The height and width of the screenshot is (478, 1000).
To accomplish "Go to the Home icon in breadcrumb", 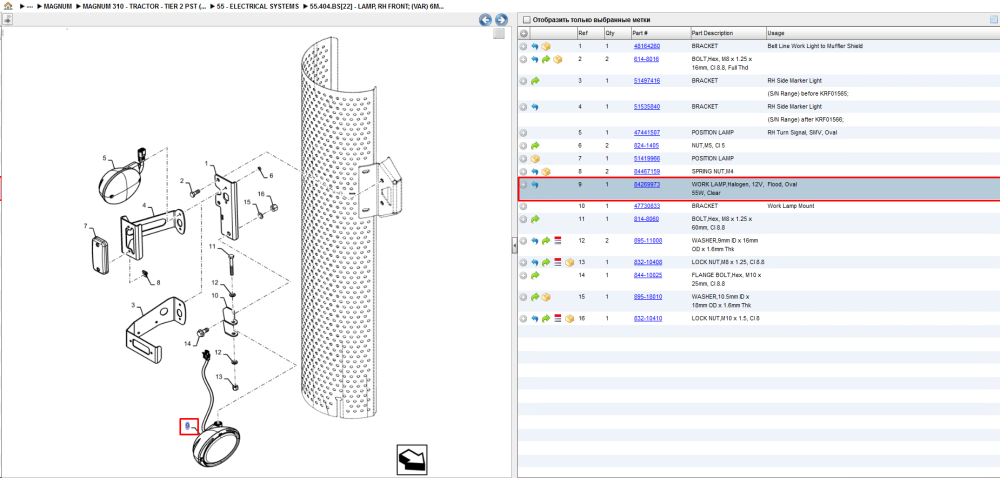I will pyautogui.click(x=8, y=6).
